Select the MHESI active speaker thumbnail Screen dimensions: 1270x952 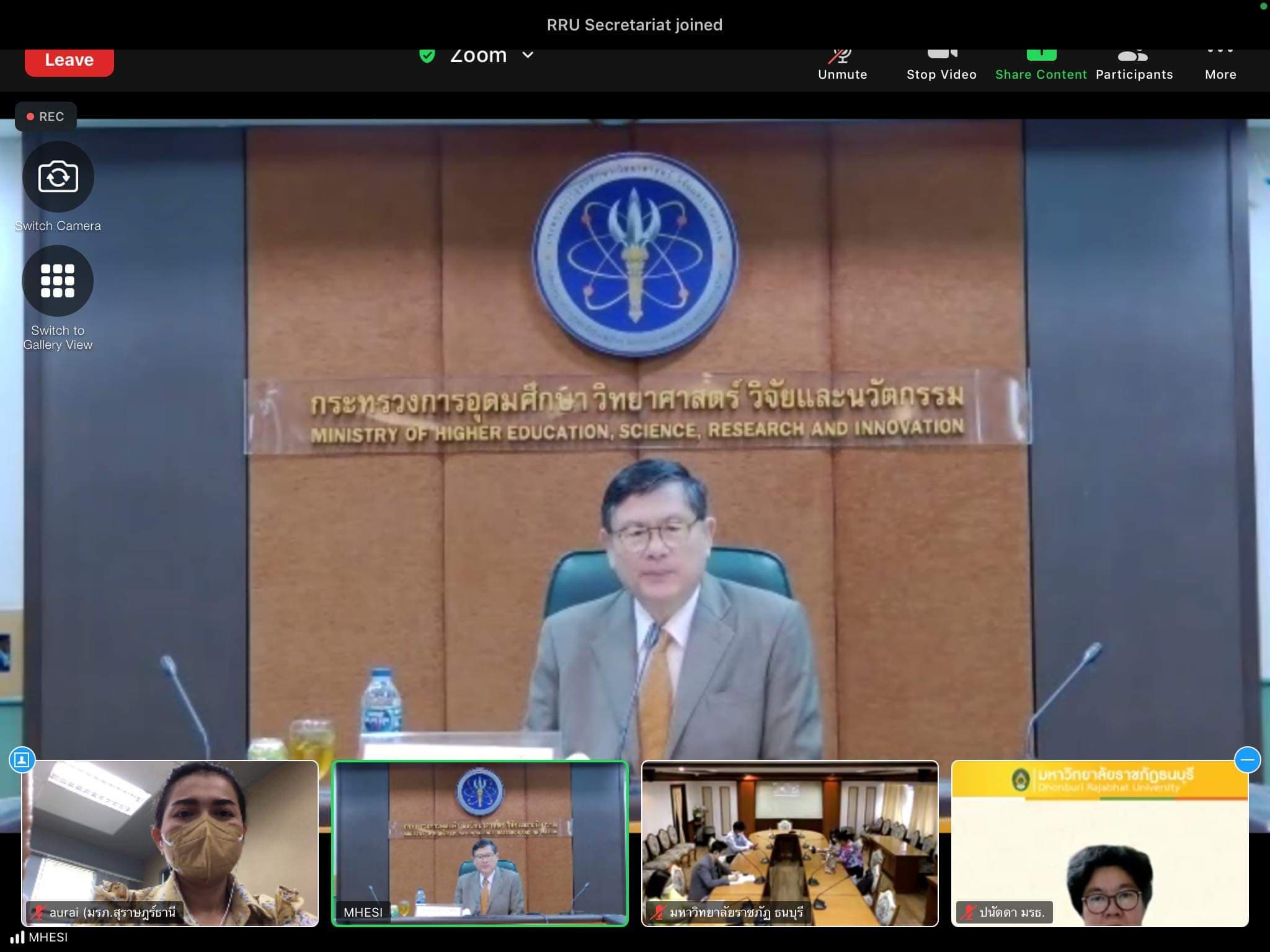pyautogui.click(x=480, y=843)
